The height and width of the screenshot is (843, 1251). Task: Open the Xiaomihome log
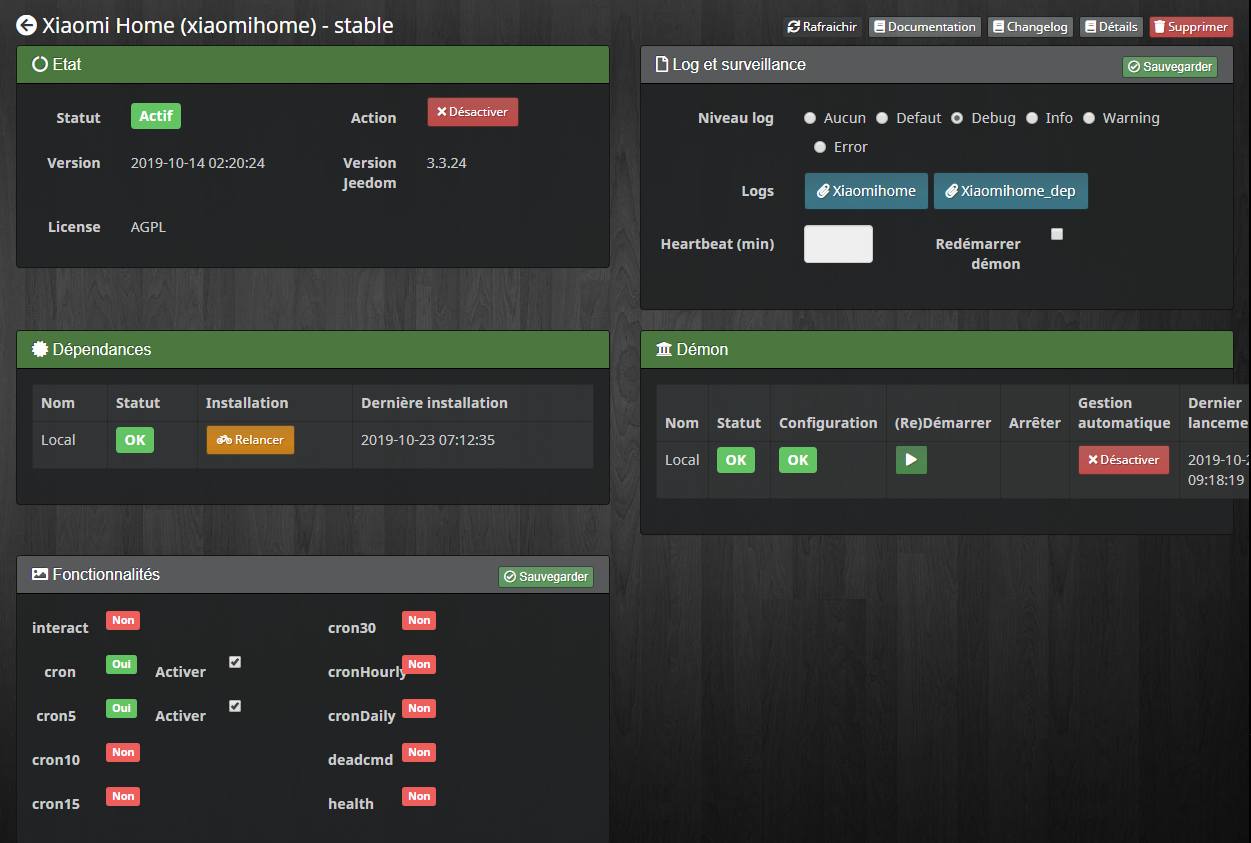coord(866,191)
